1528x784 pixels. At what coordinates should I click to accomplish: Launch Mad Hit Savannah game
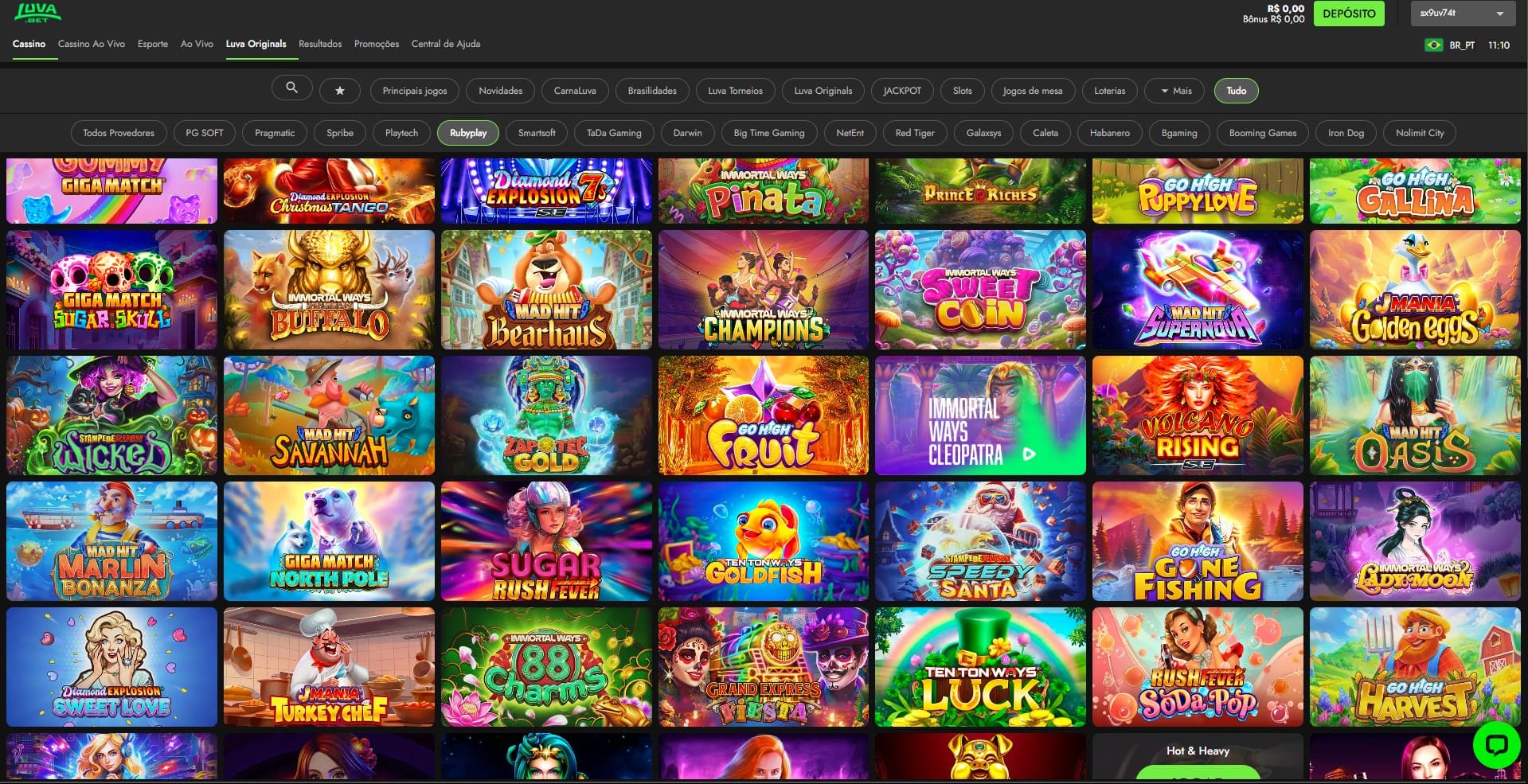329,415
